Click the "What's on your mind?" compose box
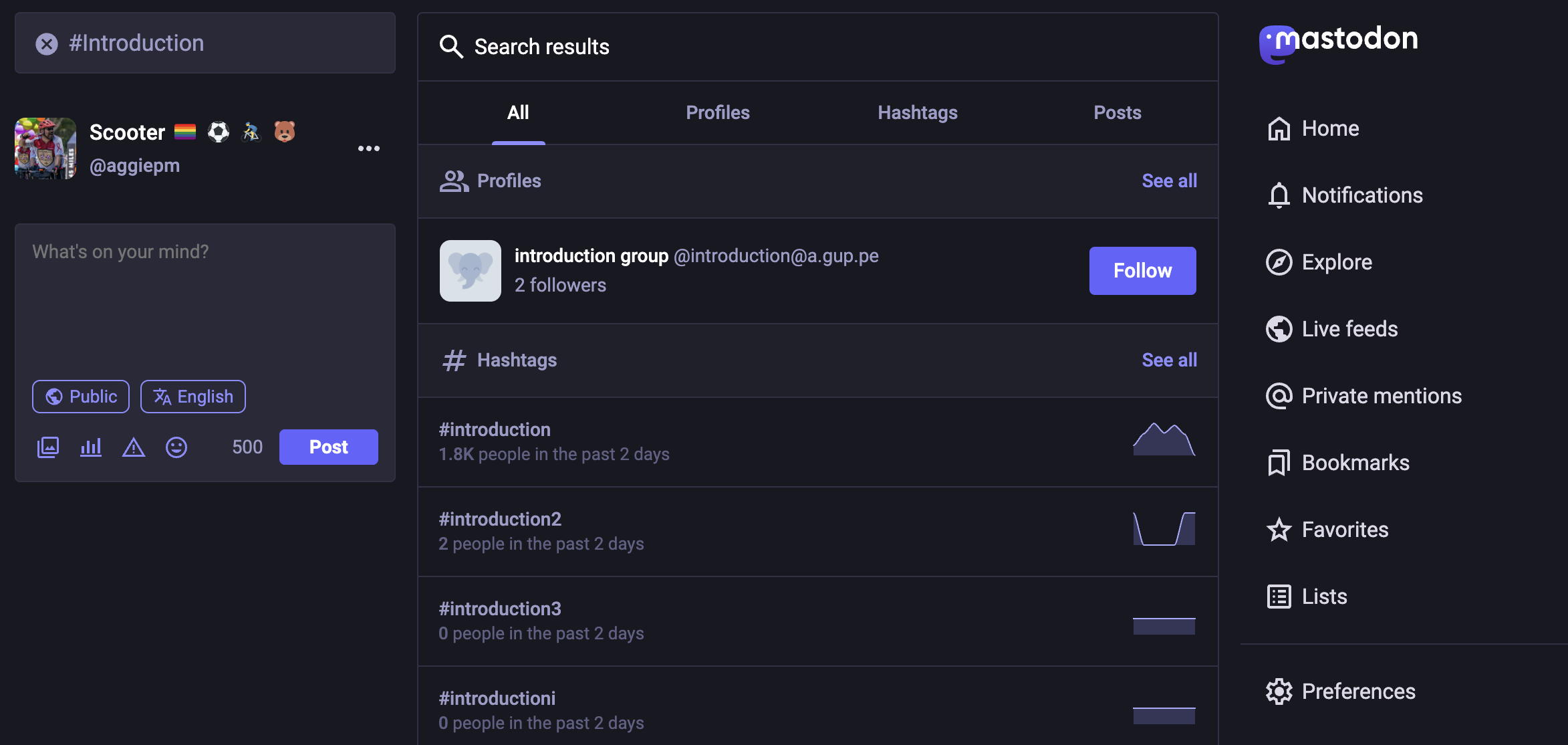This screenshot has height=745, width=1568. point(205,301)
